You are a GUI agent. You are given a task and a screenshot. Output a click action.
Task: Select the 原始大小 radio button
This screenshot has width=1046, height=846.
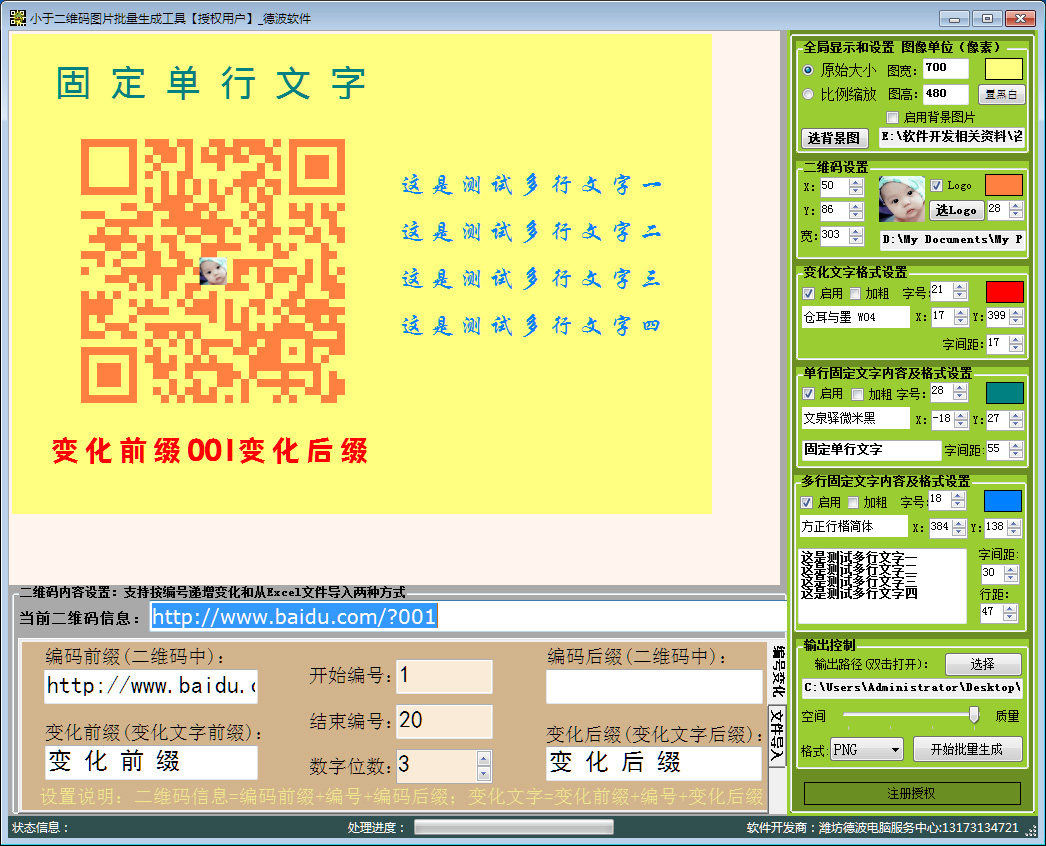(808, 69)
